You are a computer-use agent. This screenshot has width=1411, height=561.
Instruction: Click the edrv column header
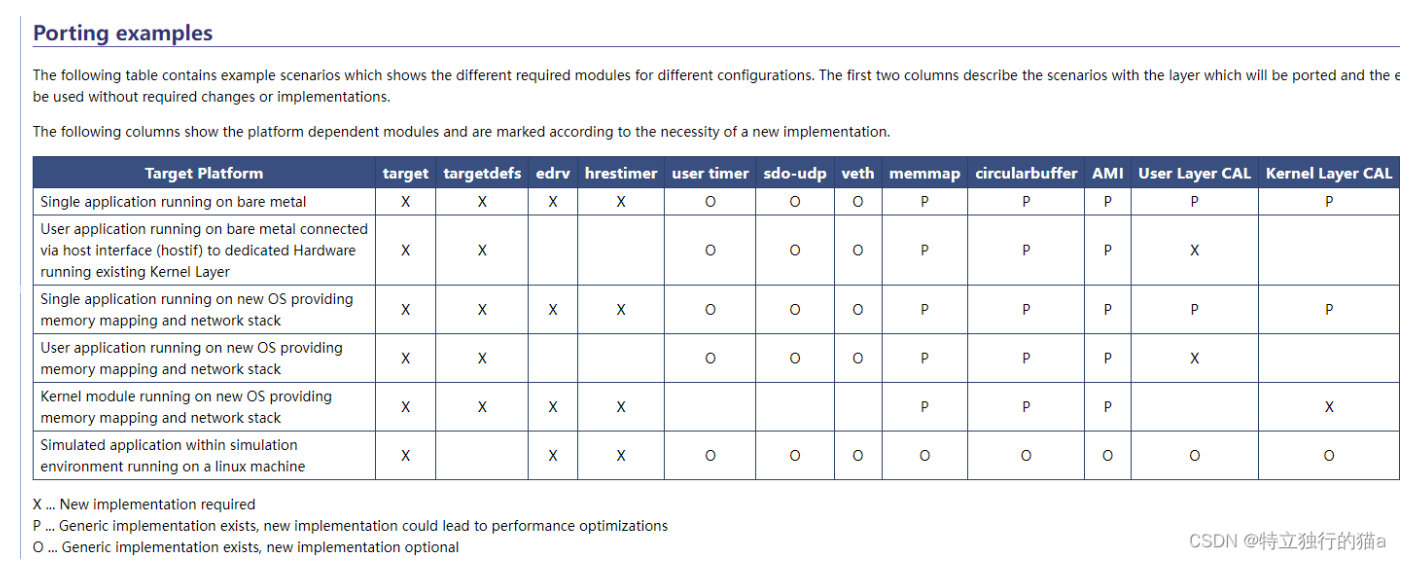tap(553, 173)
